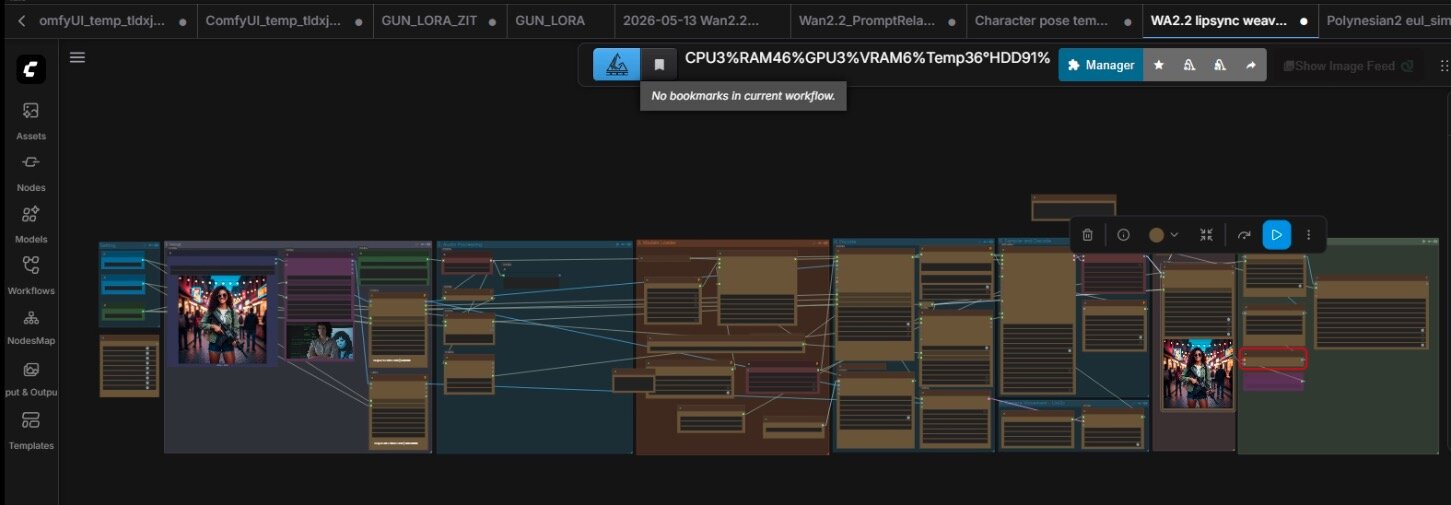1451x505 pixels.
Task: Click the star icon next to Manager
Action: [1159, 65]
